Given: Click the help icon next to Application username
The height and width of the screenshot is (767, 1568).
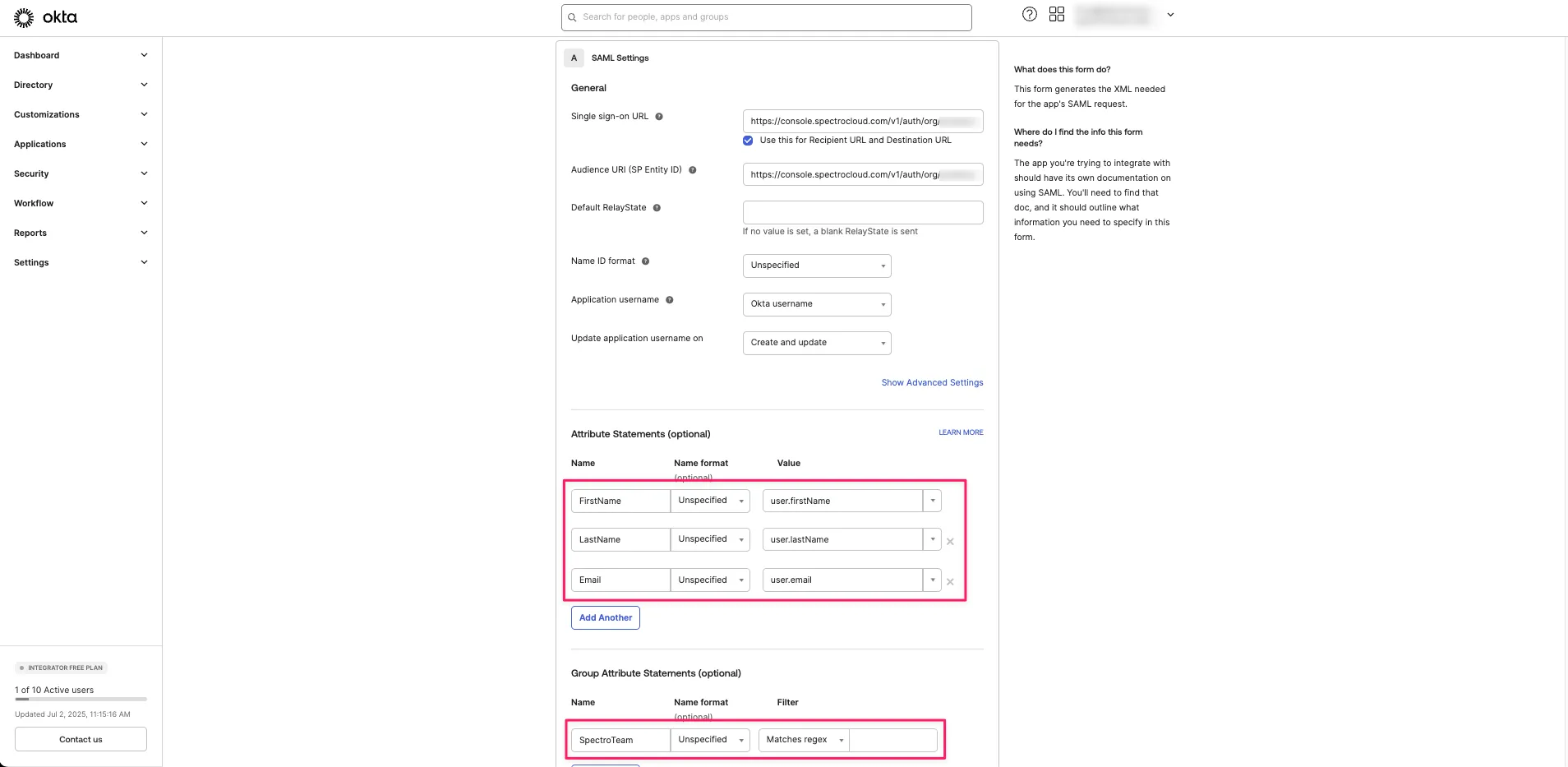Looking at the screenshot, I should [x=671, y=299].
